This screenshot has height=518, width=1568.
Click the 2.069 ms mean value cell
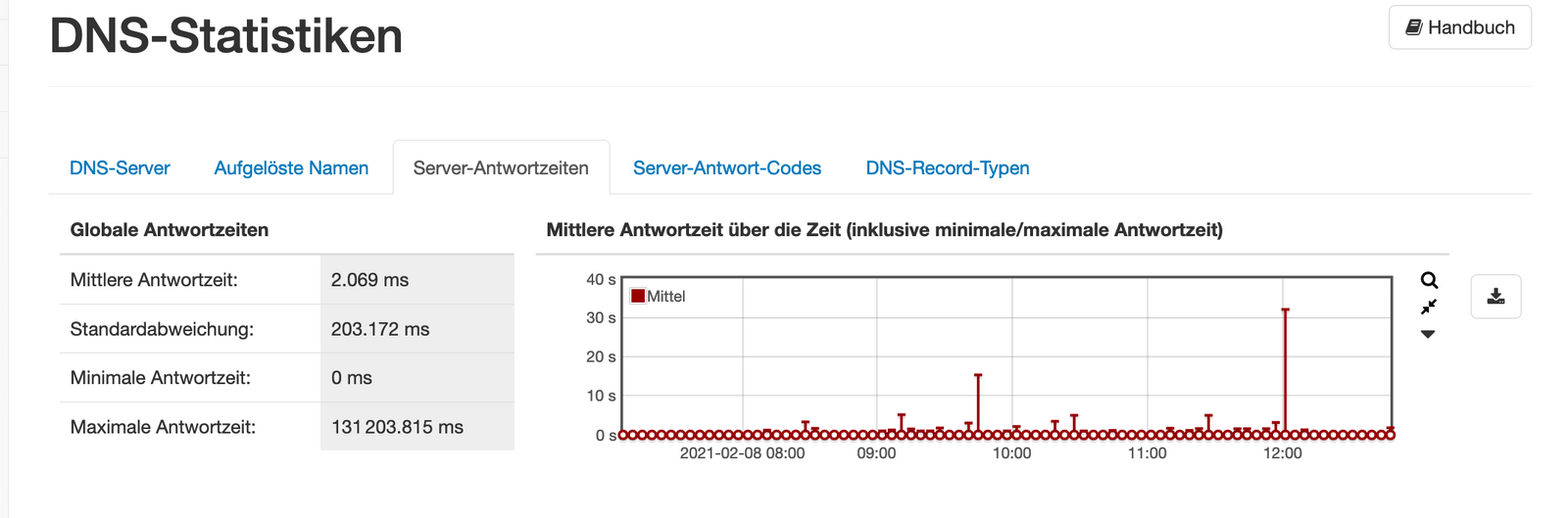point(369,280)
